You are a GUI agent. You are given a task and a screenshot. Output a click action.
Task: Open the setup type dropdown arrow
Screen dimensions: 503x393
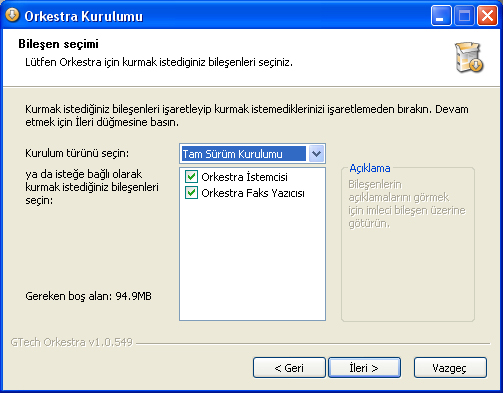316,154
